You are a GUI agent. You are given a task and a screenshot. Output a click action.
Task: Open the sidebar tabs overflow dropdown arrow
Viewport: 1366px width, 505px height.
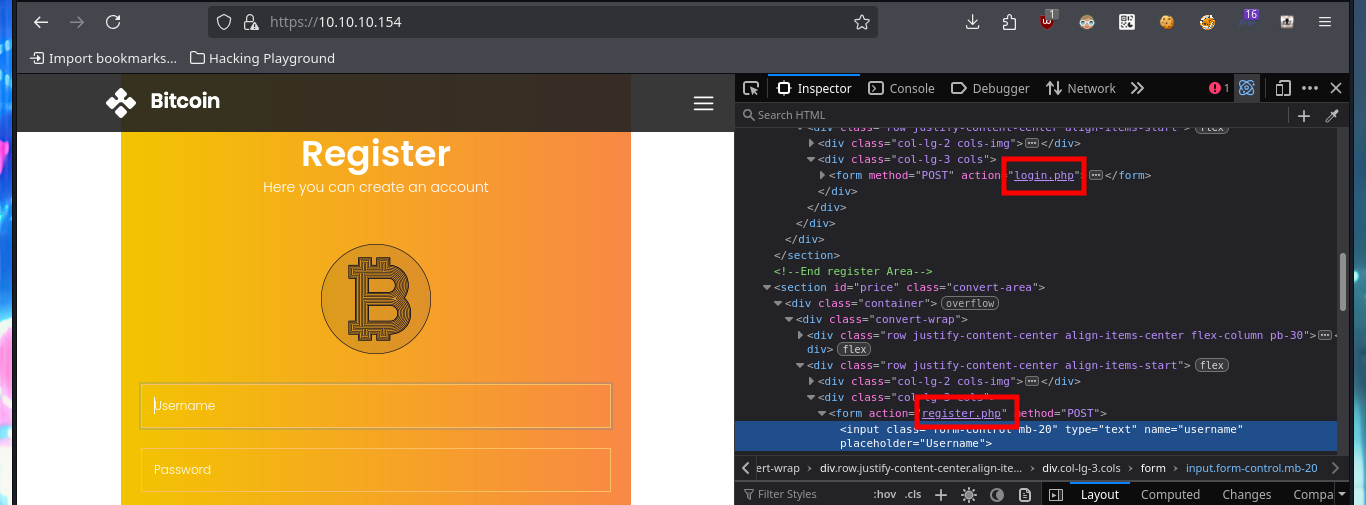pyautogui.click(x=1342, y=494)
